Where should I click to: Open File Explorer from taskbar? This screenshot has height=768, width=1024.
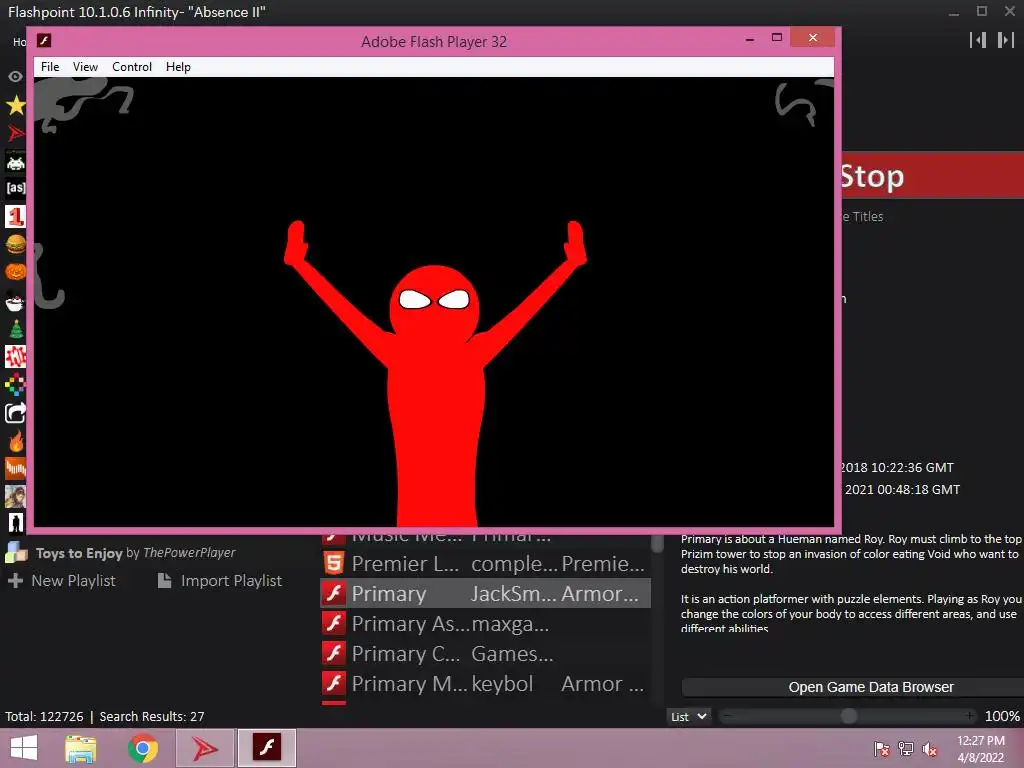81,748
